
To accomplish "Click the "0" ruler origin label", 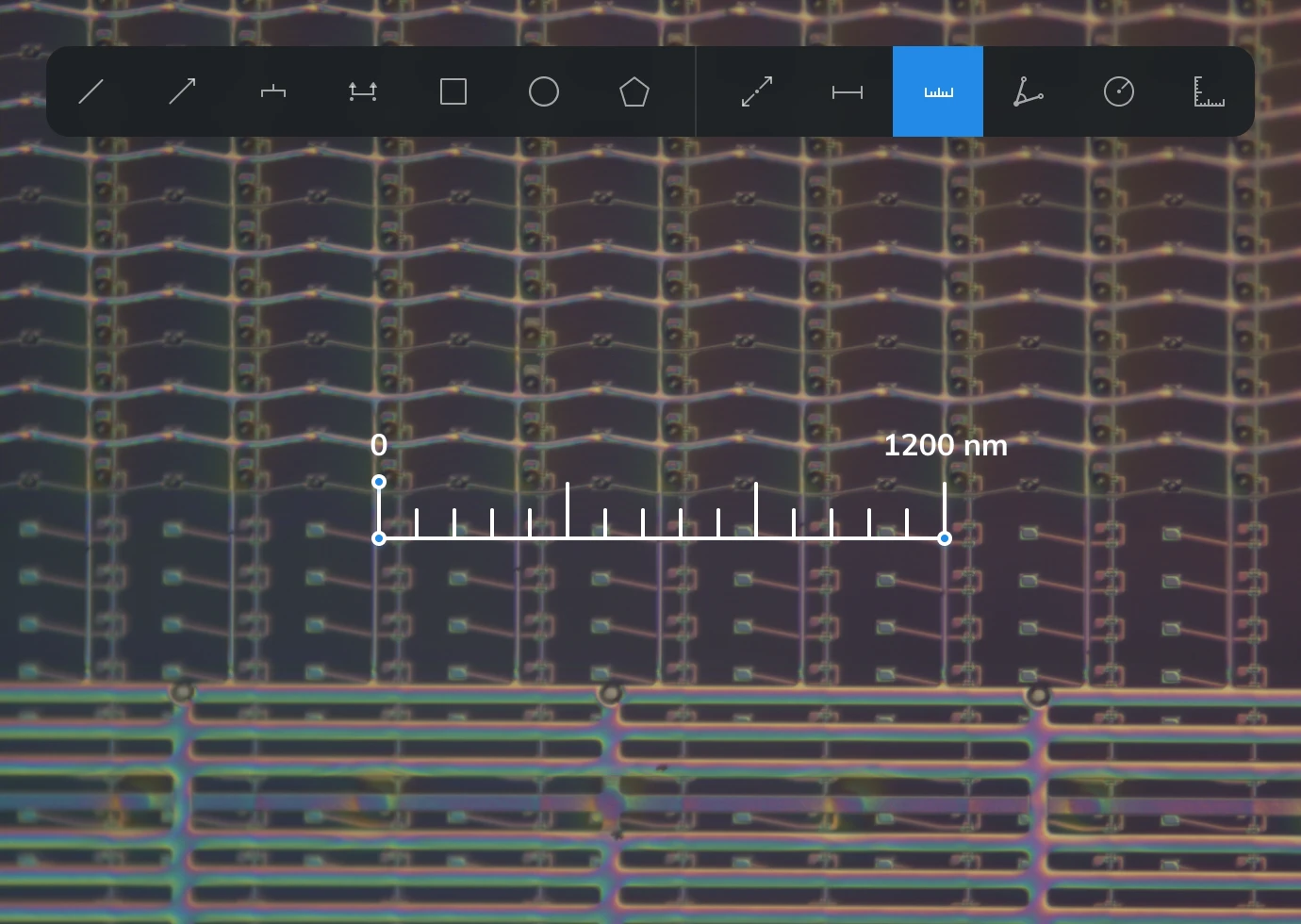I will click(379, 445).
